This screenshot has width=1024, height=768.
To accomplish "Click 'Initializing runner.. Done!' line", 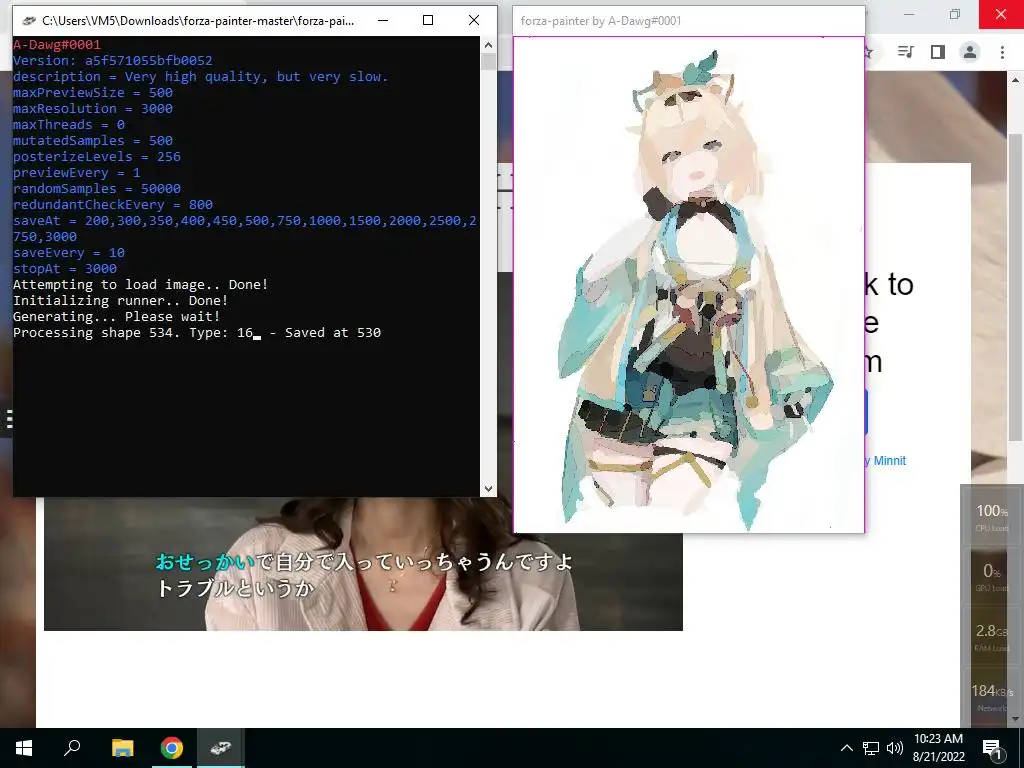I will tap(120, 300).
